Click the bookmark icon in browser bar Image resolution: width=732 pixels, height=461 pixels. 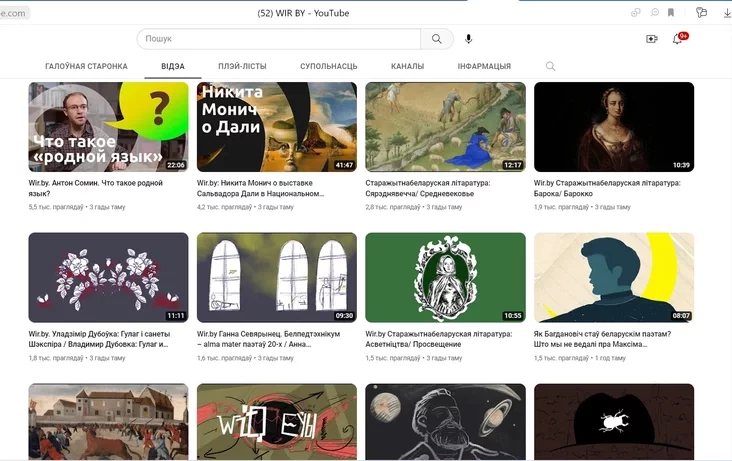(x=671, y=13)
